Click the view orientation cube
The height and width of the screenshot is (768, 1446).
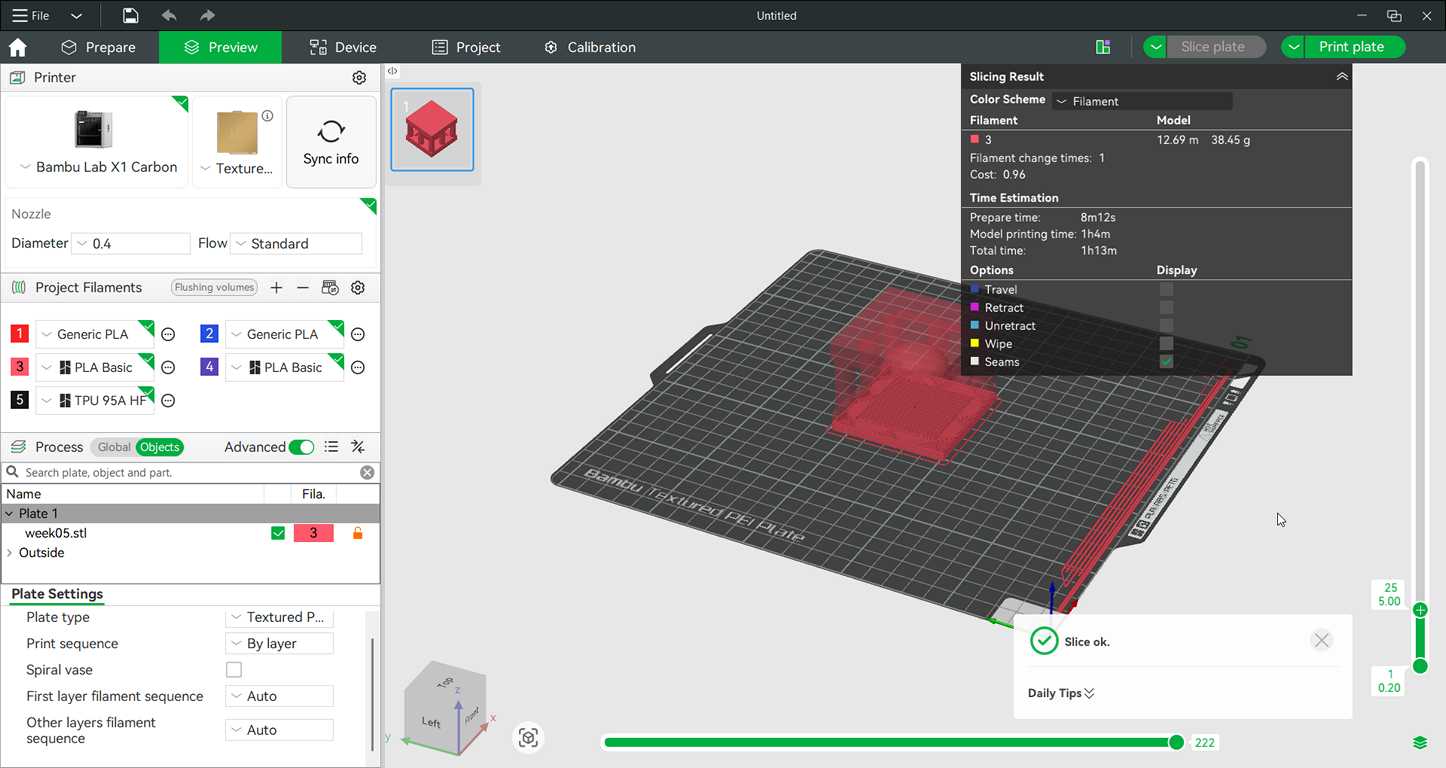446,706
